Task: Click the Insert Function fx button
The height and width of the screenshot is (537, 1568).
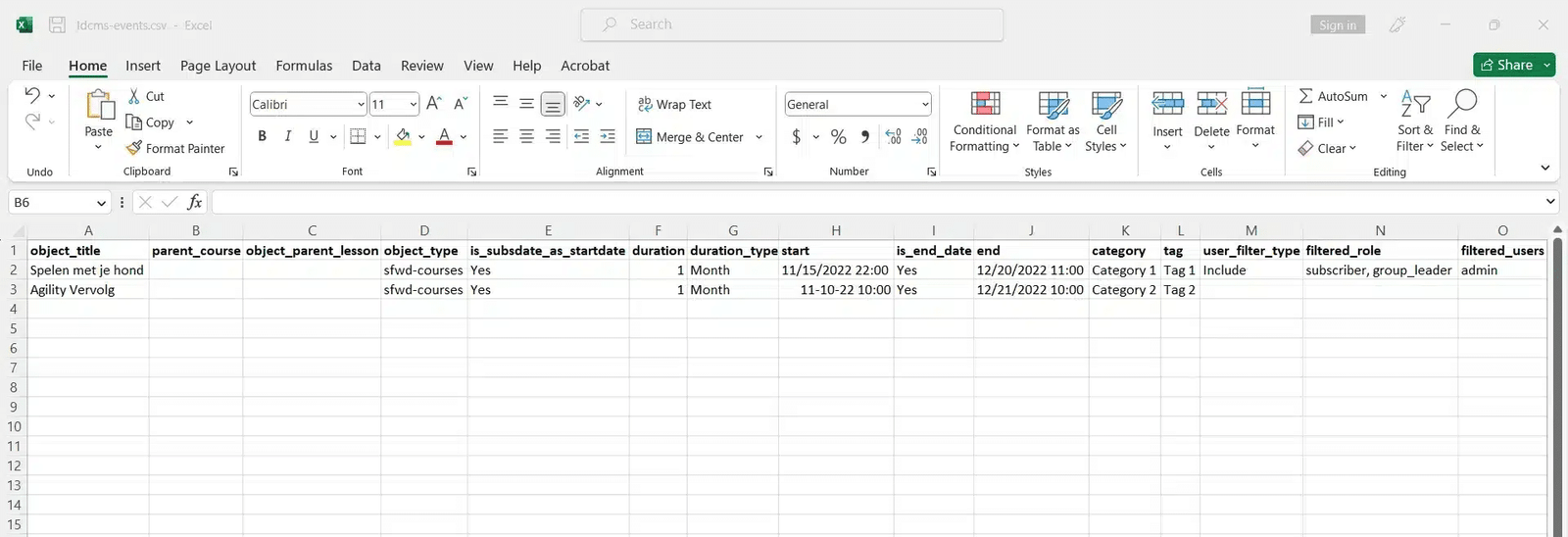Action: (x=195, y=202)
